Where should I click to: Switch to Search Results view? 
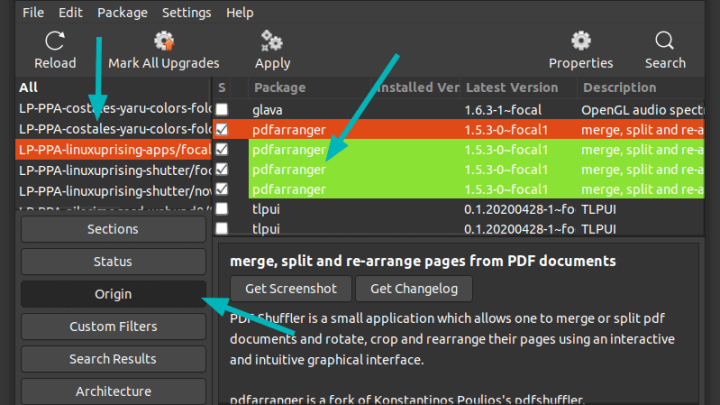[x=113, y=359]
